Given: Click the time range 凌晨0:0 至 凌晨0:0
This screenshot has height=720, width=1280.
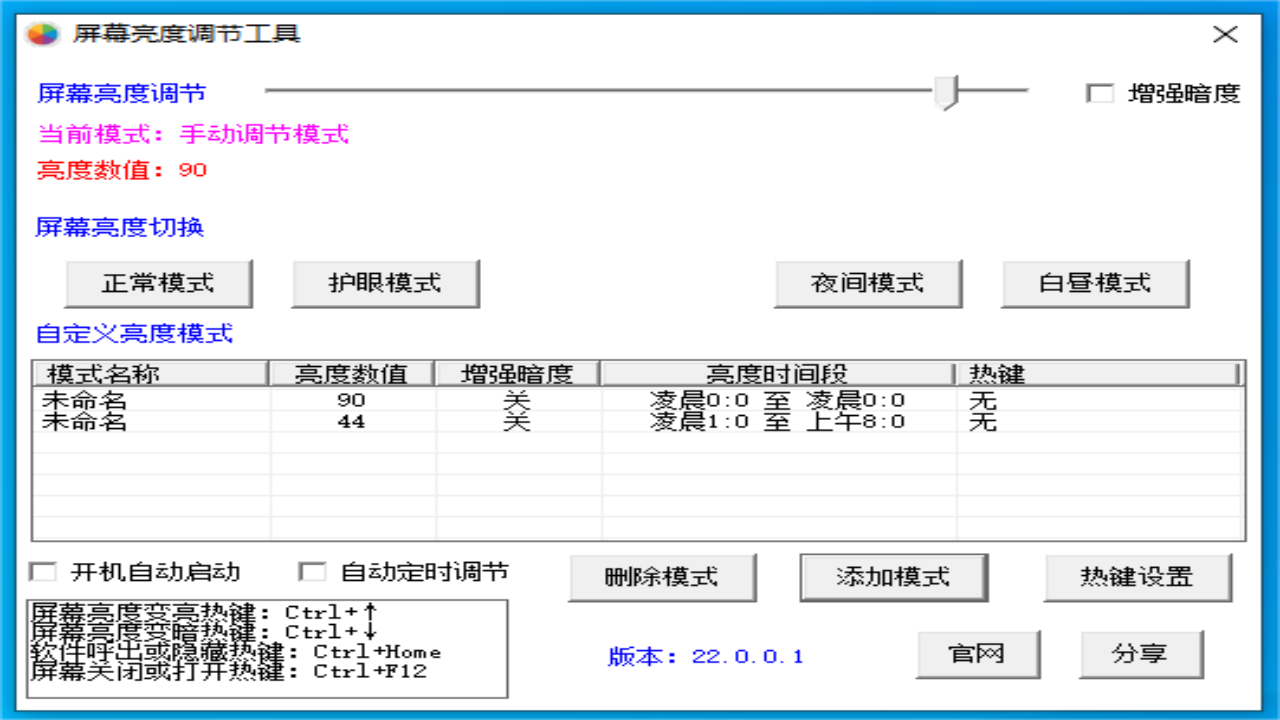Looking at the screenshot, I should click(x=778, y=400).
